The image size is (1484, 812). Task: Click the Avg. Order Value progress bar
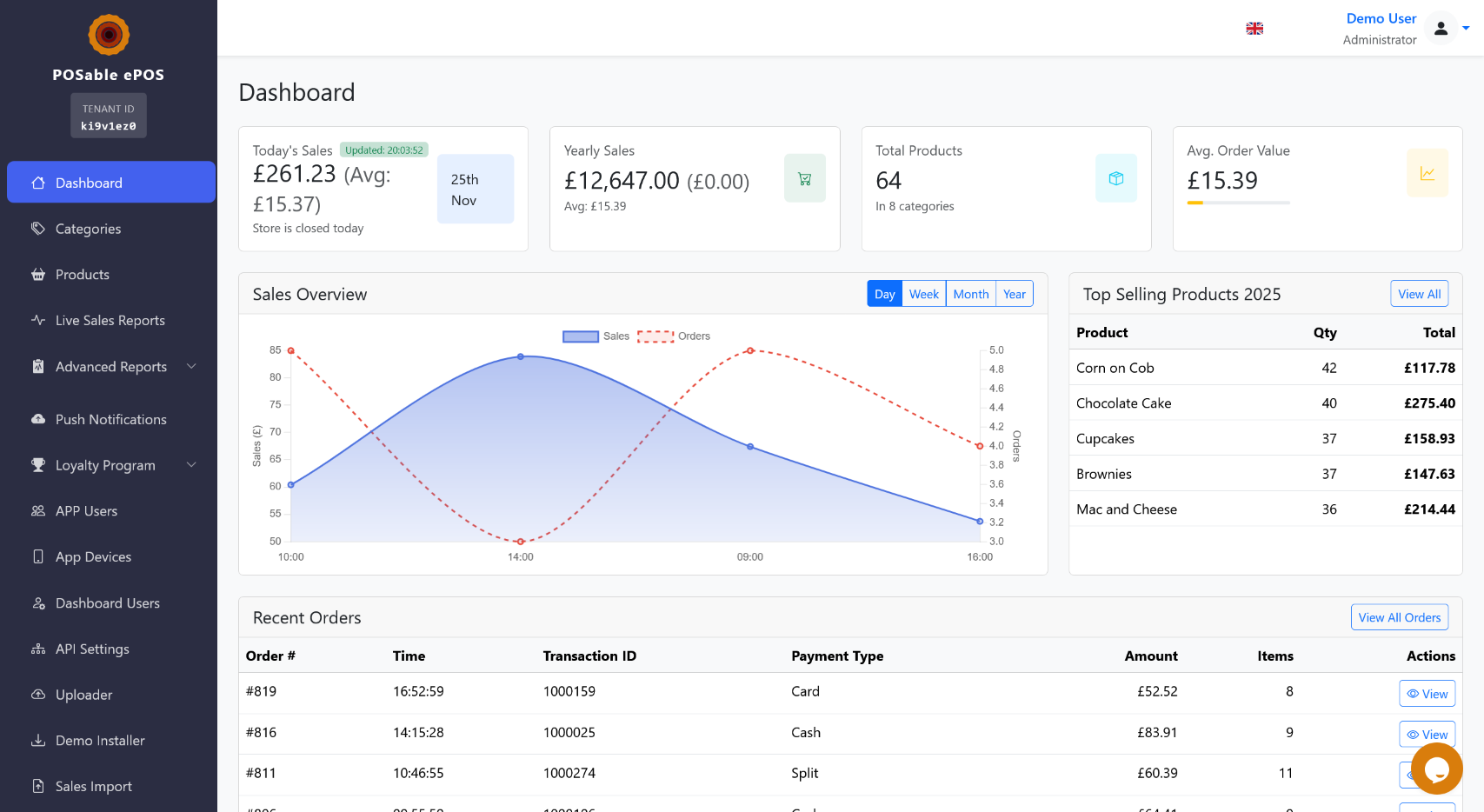[1238, 203]
